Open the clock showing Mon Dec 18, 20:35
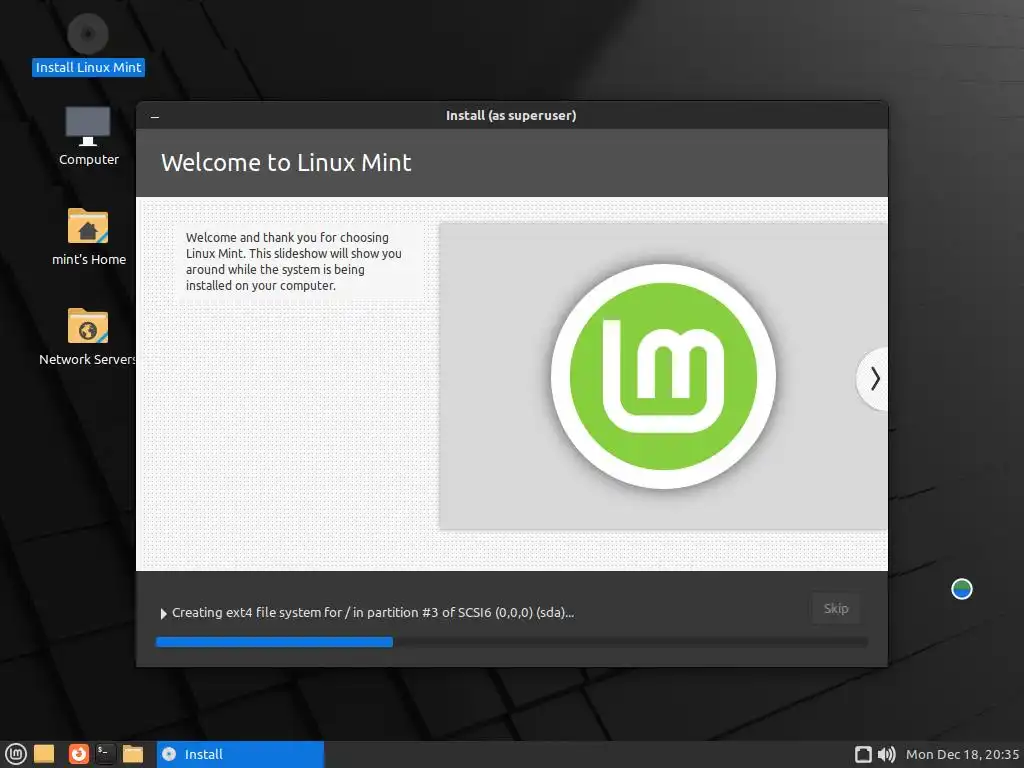This screenshot has width=1024, height=768. tap(962, 754)
